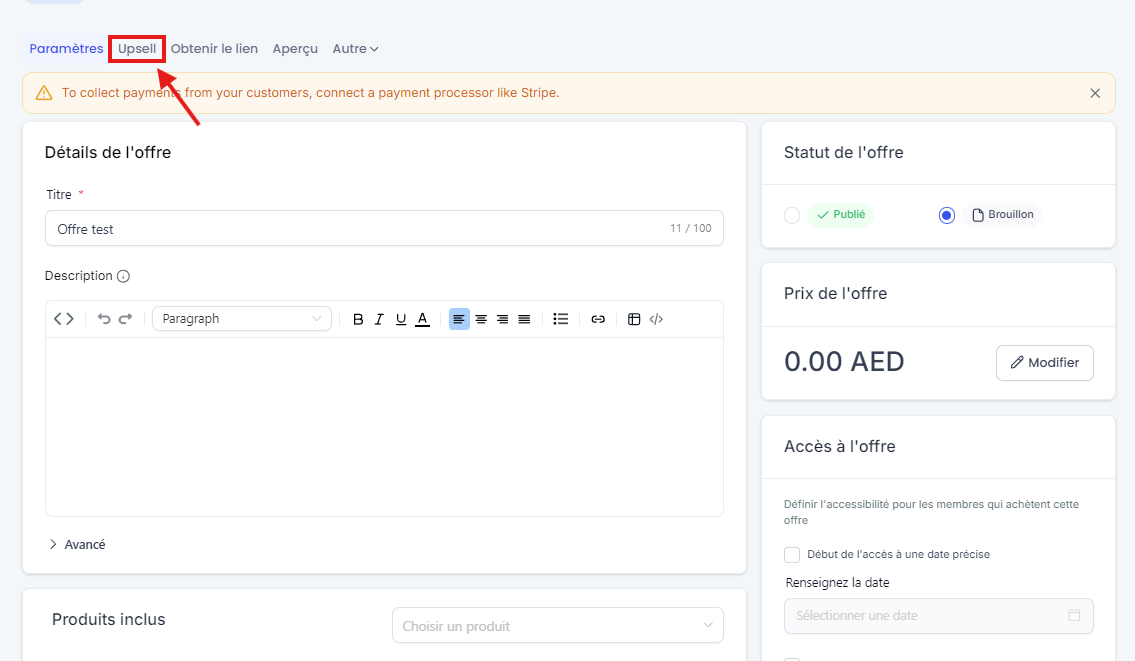
Task: Click the 11 / 100 character counter
Action: (691, 228)
